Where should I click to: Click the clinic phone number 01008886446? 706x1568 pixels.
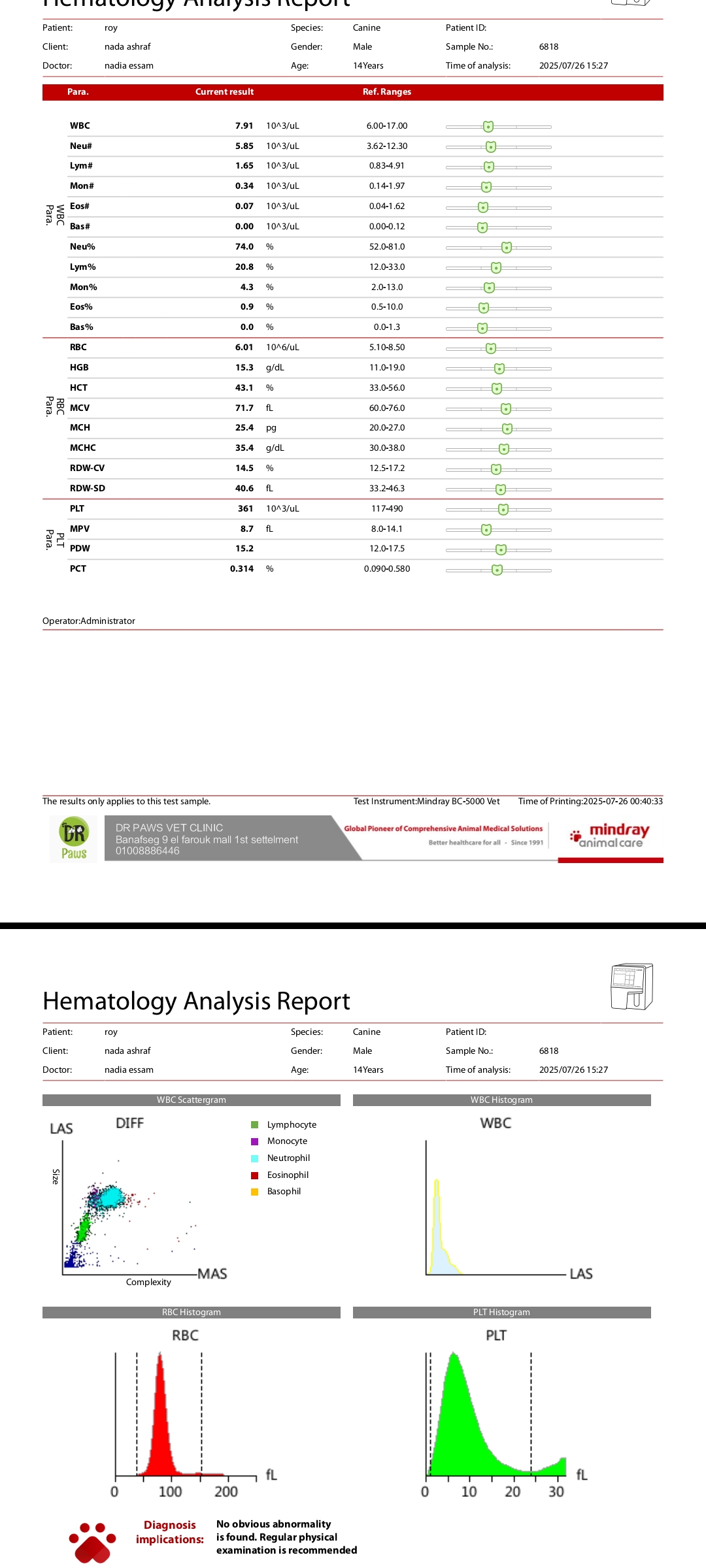[148, 851]
